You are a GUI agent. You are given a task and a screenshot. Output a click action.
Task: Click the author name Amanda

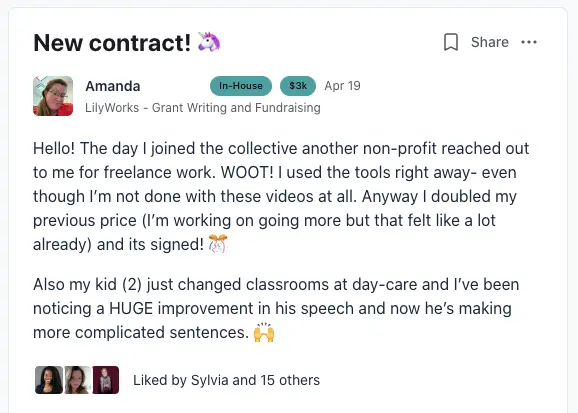[113, 86]
